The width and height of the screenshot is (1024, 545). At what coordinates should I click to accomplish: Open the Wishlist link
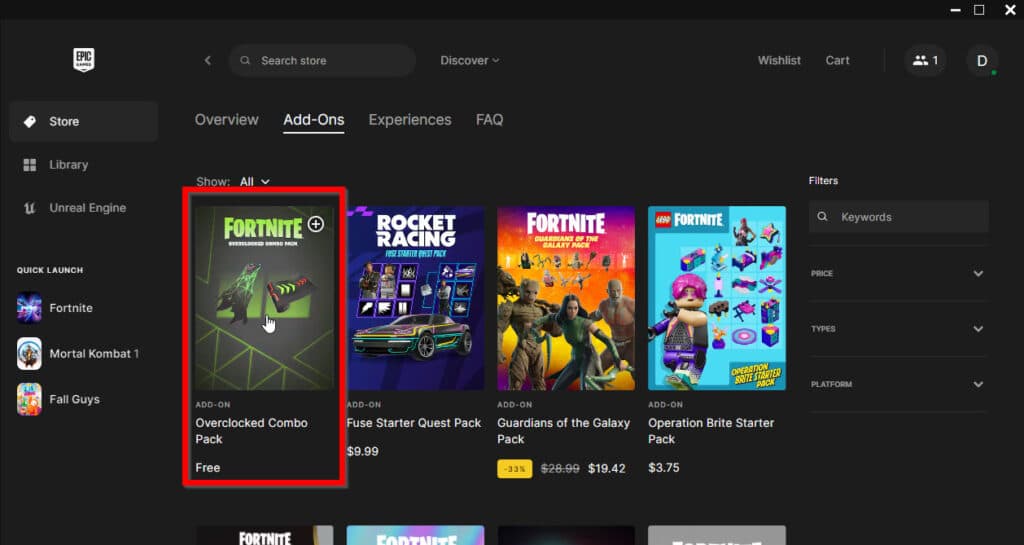point(779,60)
